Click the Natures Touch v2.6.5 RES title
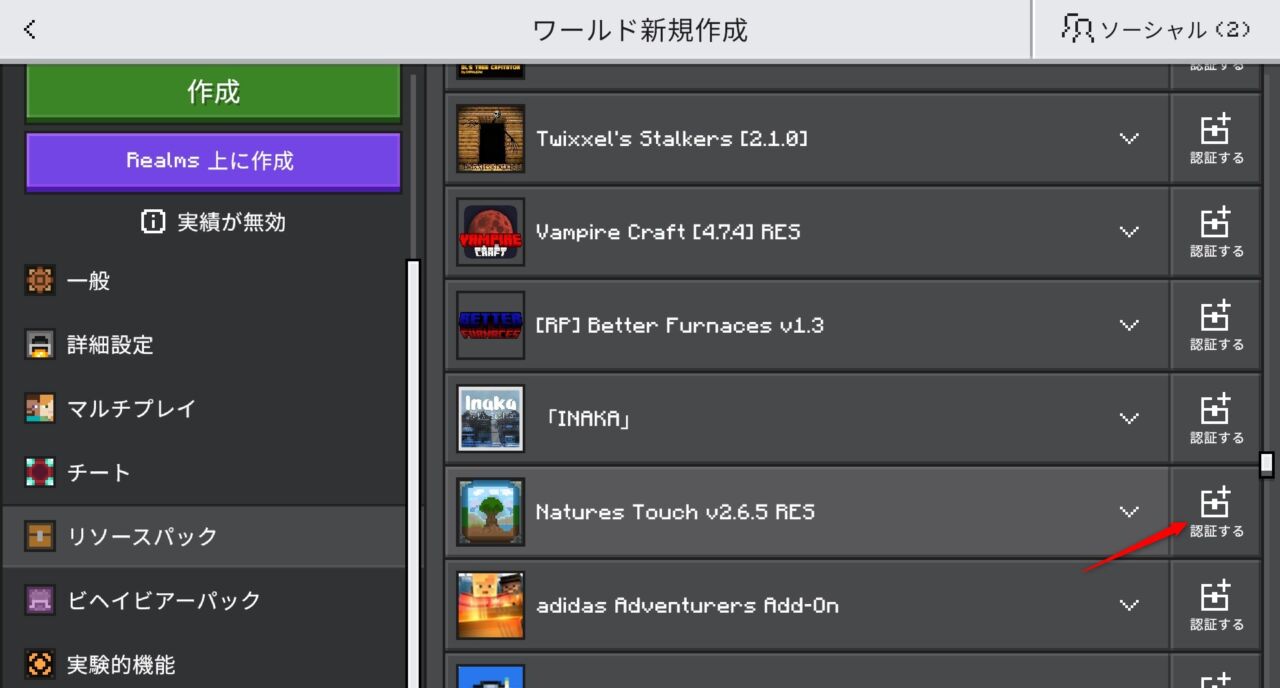This screenshot has width=1280, height=688. click(675, 512)
